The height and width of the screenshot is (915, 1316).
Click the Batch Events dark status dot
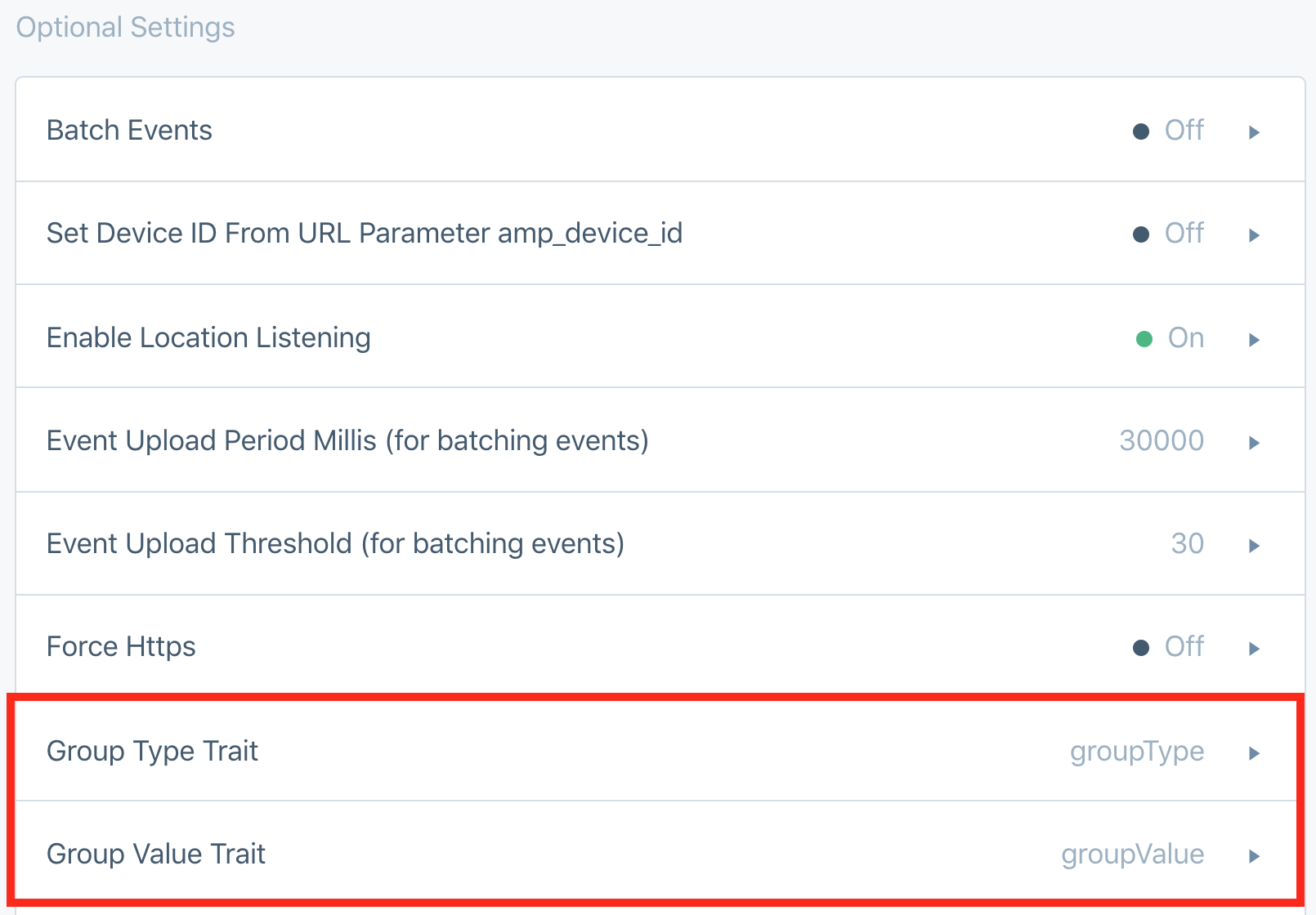point(1141,132)
